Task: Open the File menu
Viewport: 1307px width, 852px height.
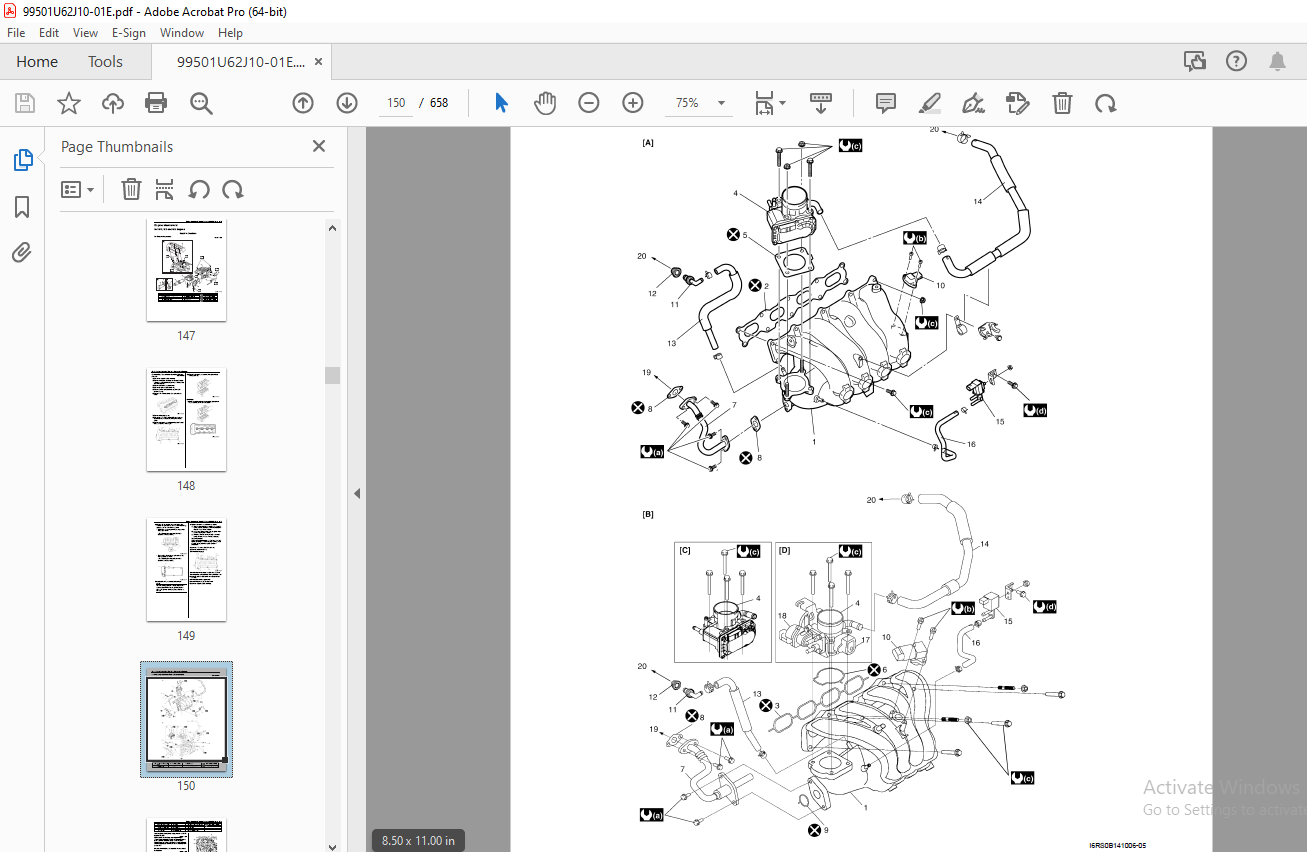Action: 16,33
